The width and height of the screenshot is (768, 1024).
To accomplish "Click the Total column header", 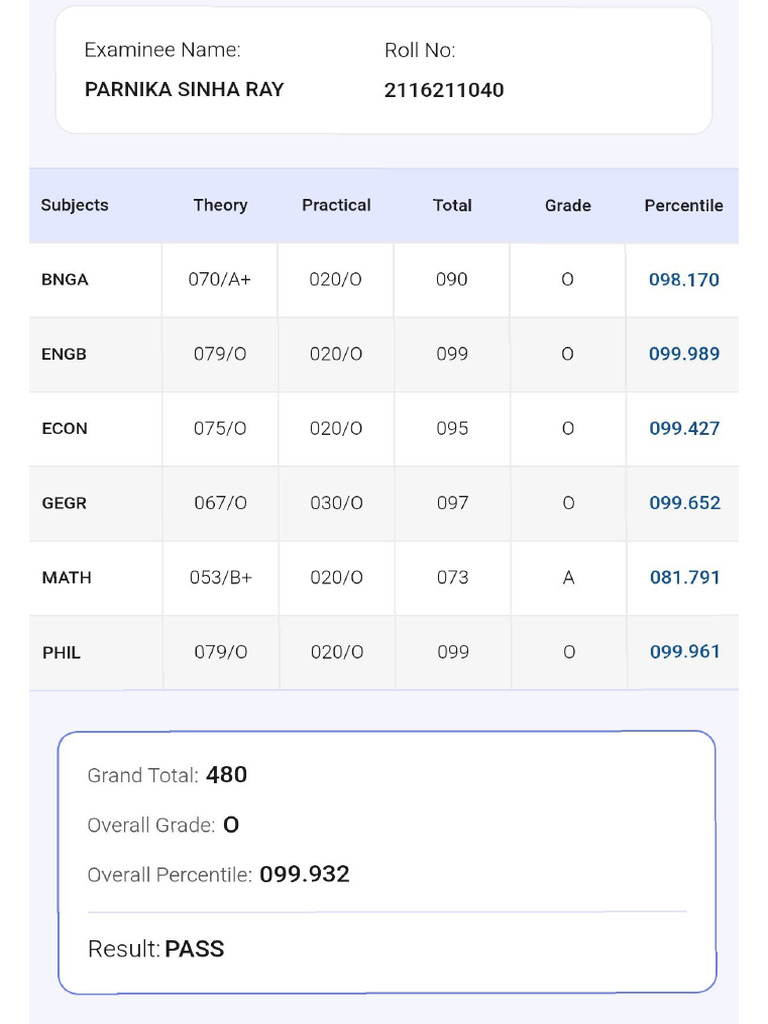I will 452,205.
